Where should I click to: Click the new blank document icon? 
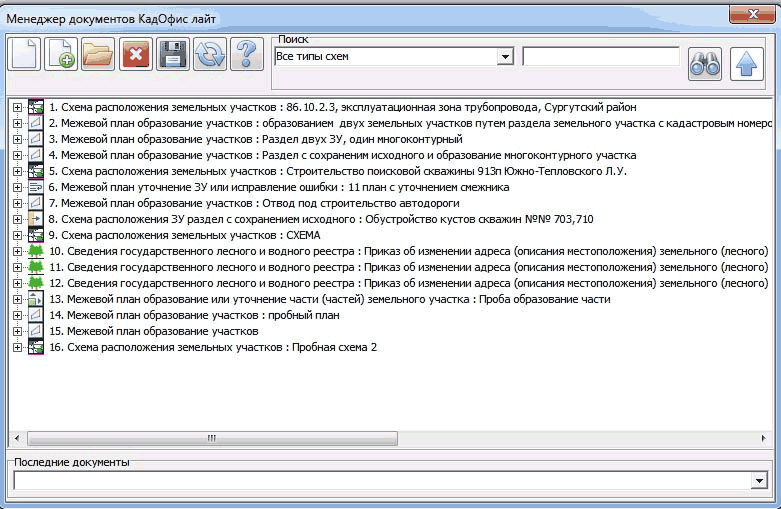click(x=25, y=54)
